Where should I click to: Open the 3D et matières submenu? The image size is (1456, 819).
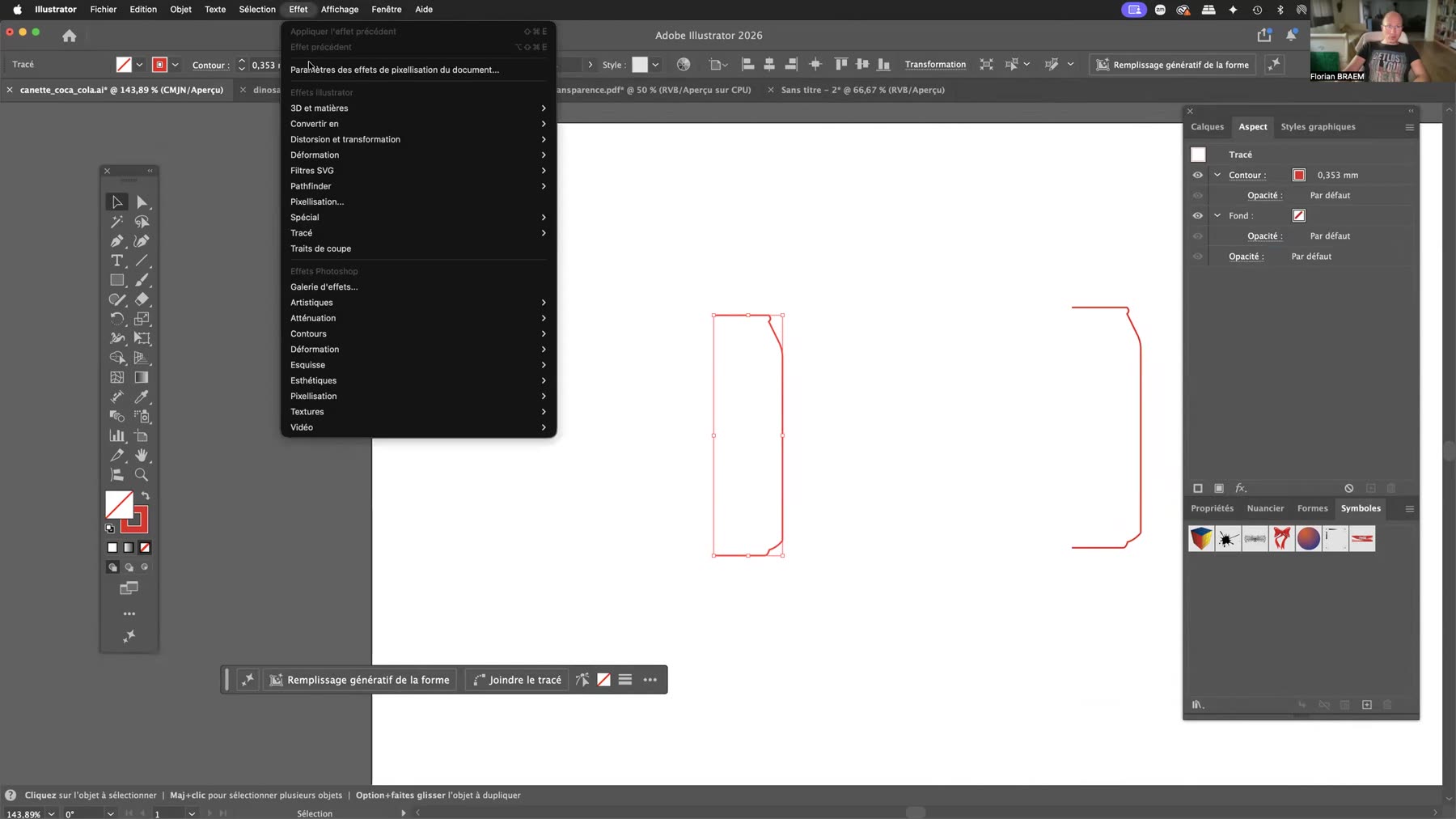click(x=418, y=108)
